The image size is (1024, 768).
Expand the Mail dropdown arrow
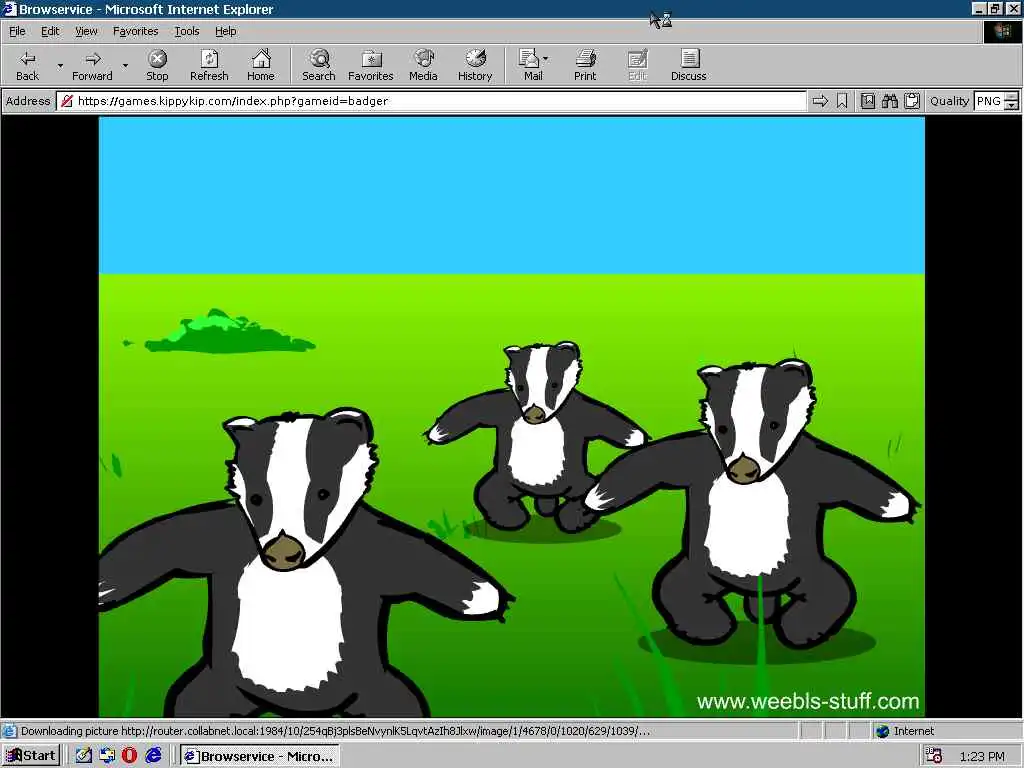click(546, 59)
